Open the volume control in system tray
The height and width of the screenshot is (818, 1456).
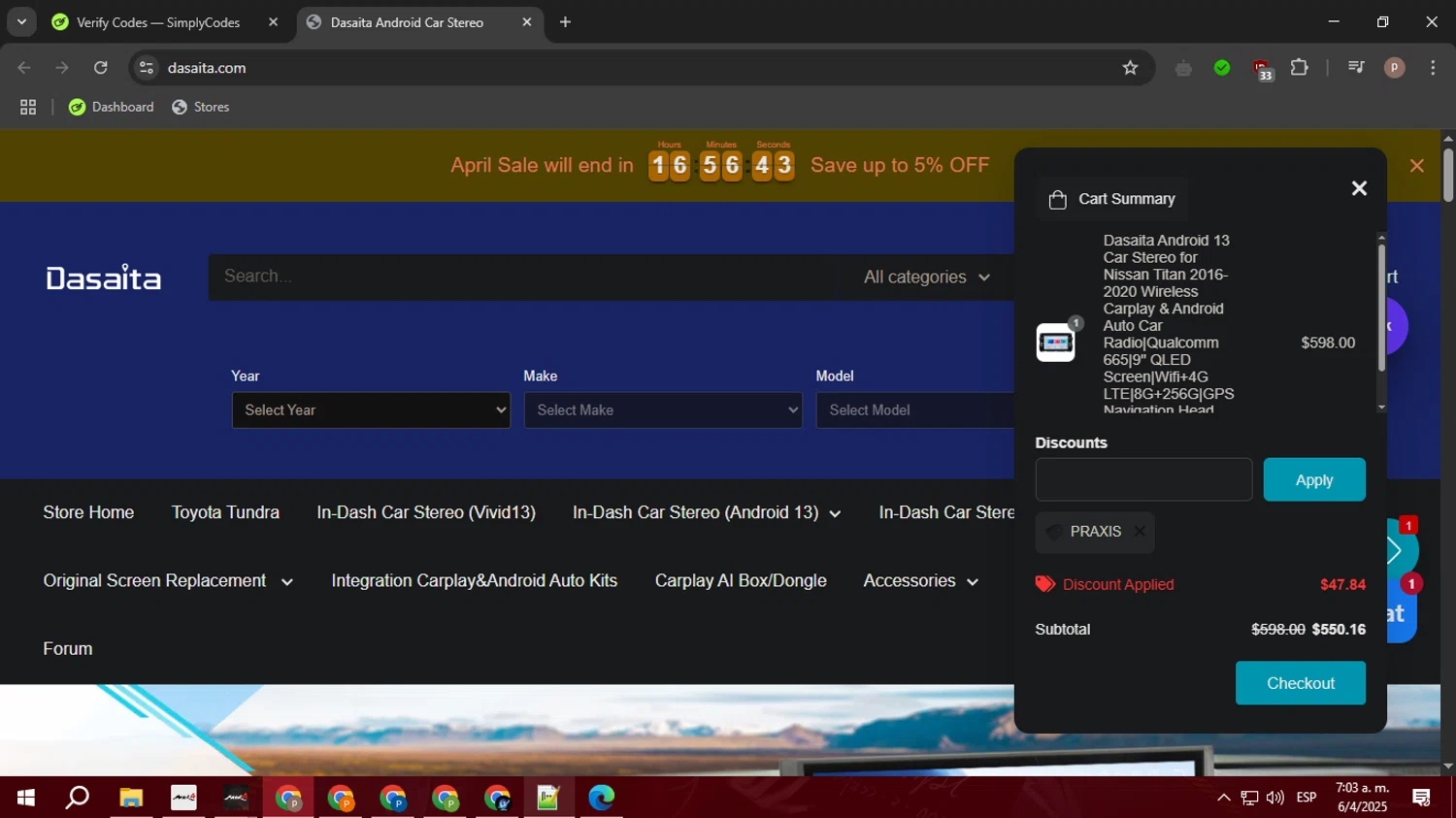click(1275, 798)
